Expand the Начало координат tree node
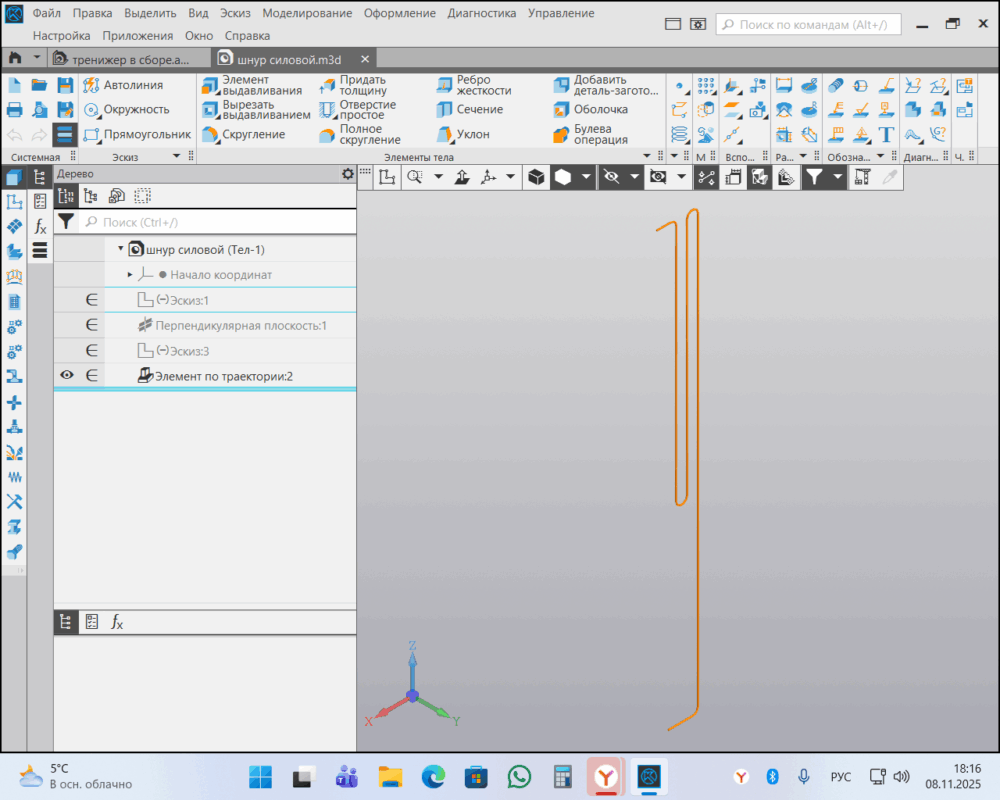 130,275
